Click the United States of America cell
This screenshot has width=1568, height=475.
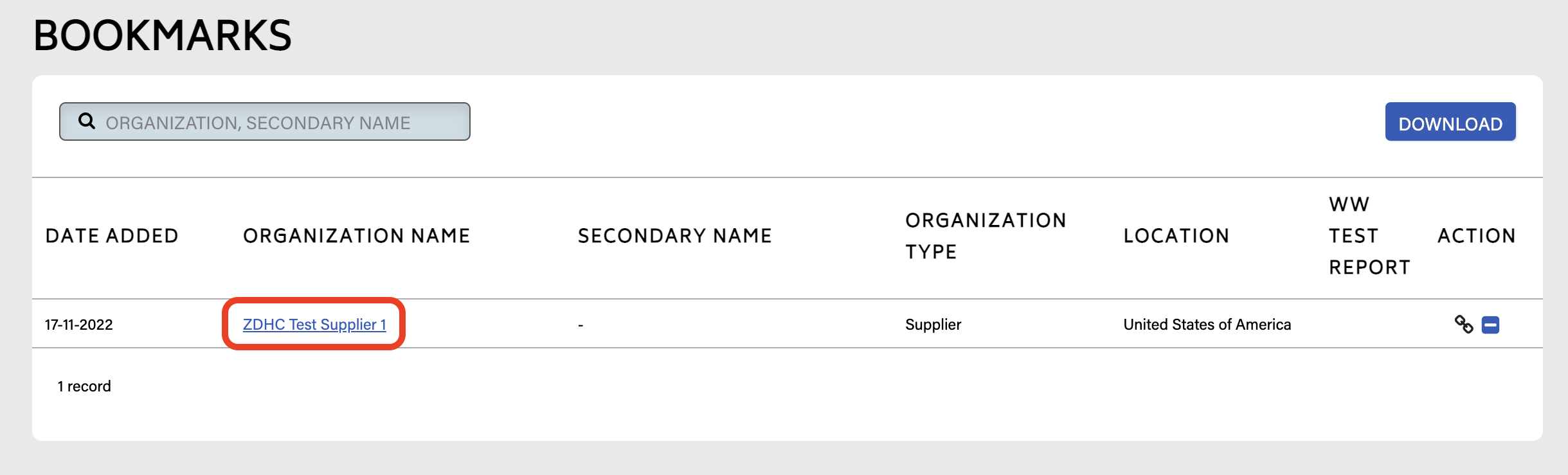coord(1207,325)
